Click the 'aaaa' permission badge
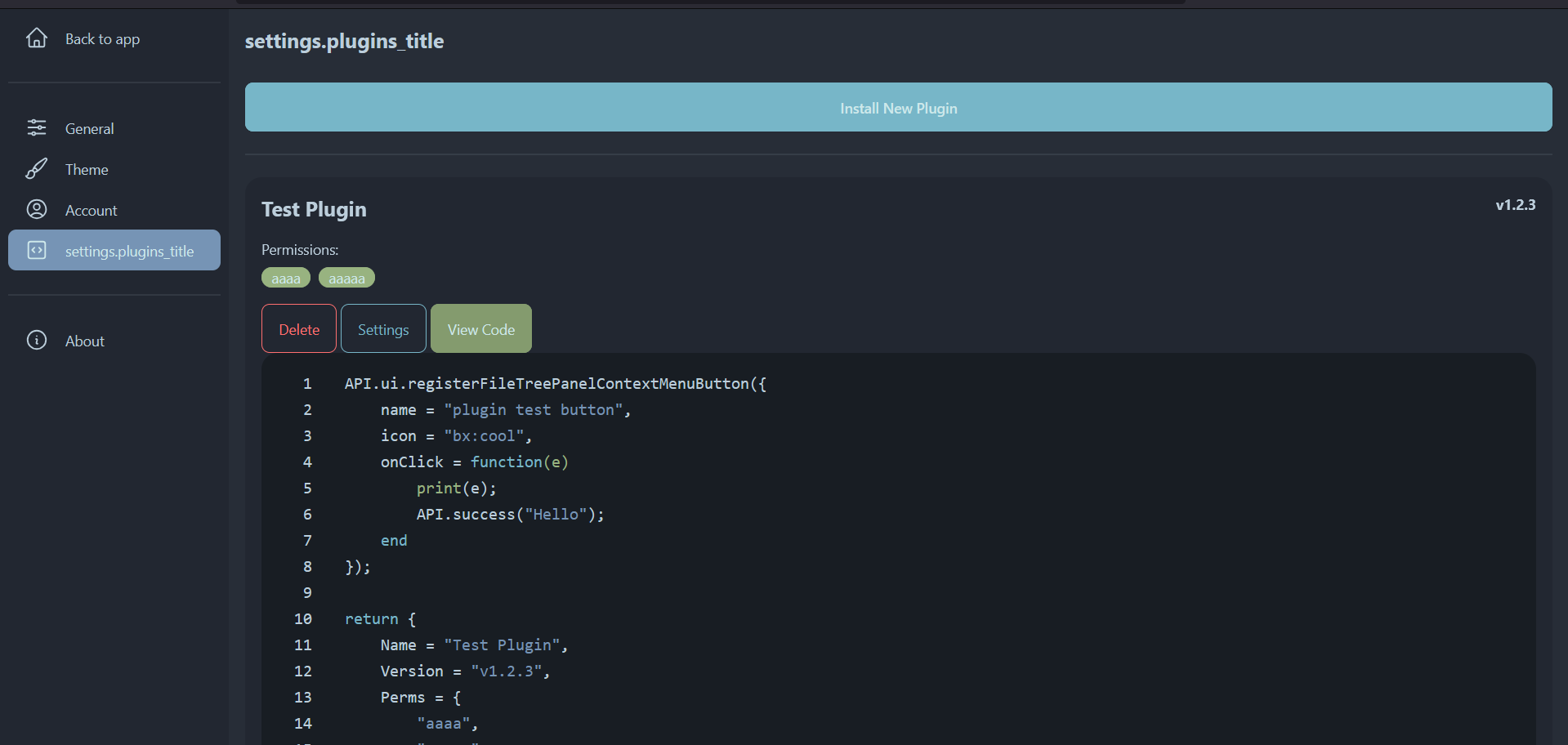 [x=286, y=279]
